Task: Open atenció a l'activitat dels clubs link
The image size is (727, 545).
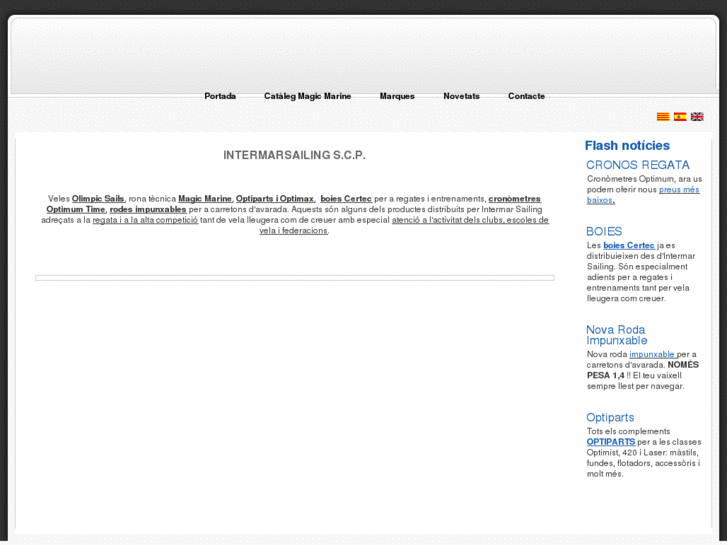Action: (x=470, y=220)
